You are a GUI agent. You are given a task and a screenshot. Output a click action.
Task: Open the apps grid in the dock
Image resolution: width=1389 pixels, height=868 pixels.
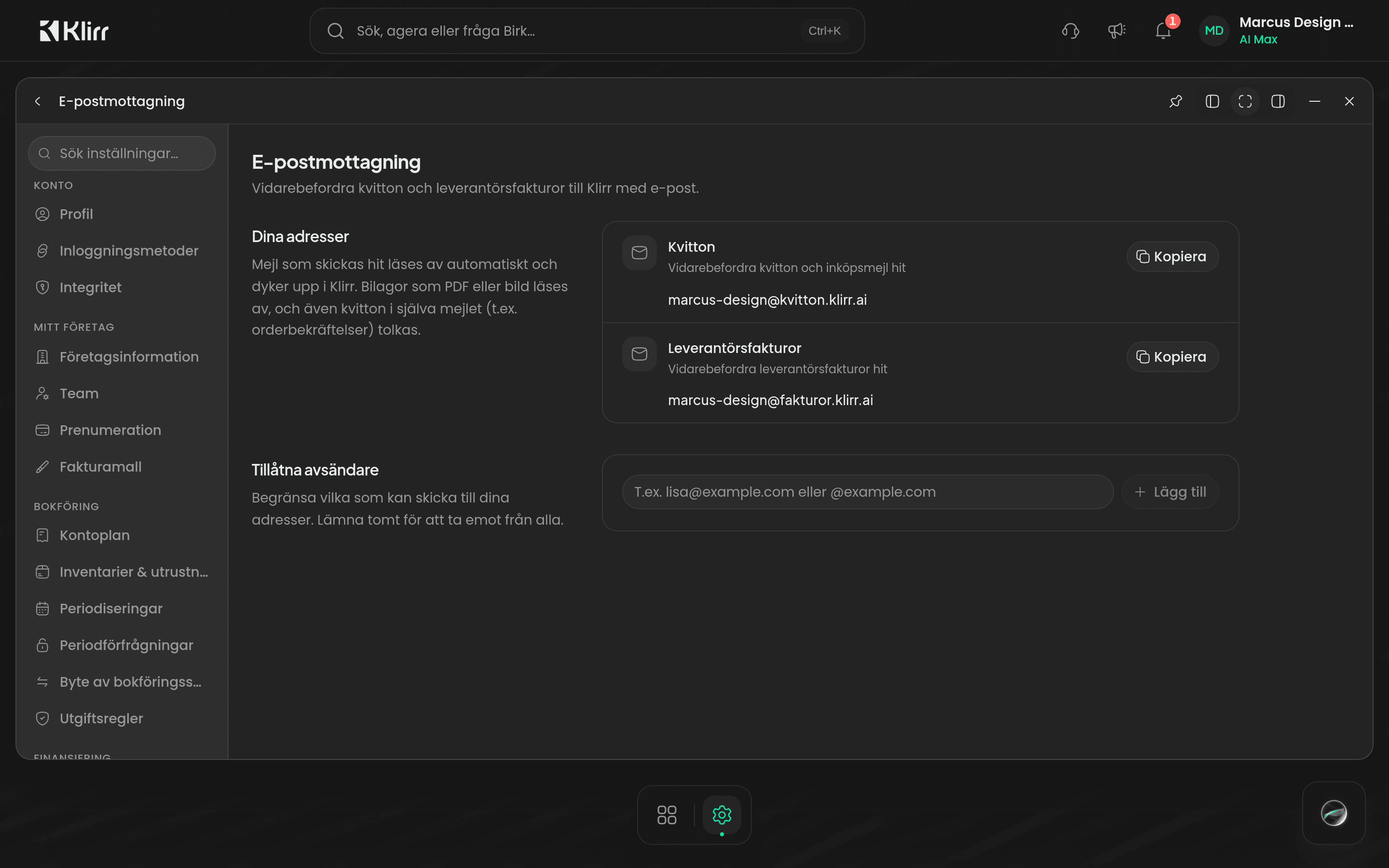(x=667, y=814)
